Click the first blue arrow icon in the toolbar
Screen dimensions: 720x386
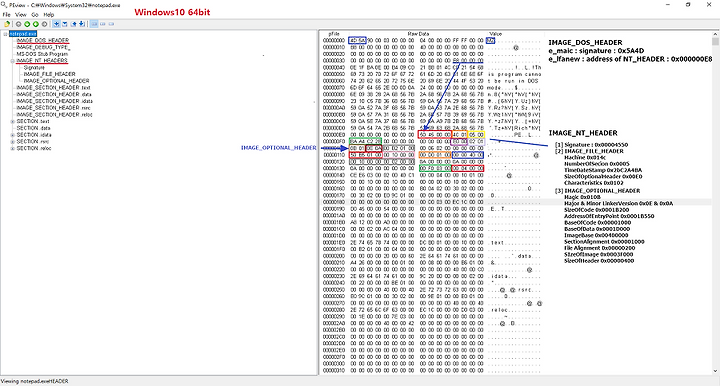tap(56, 24)
